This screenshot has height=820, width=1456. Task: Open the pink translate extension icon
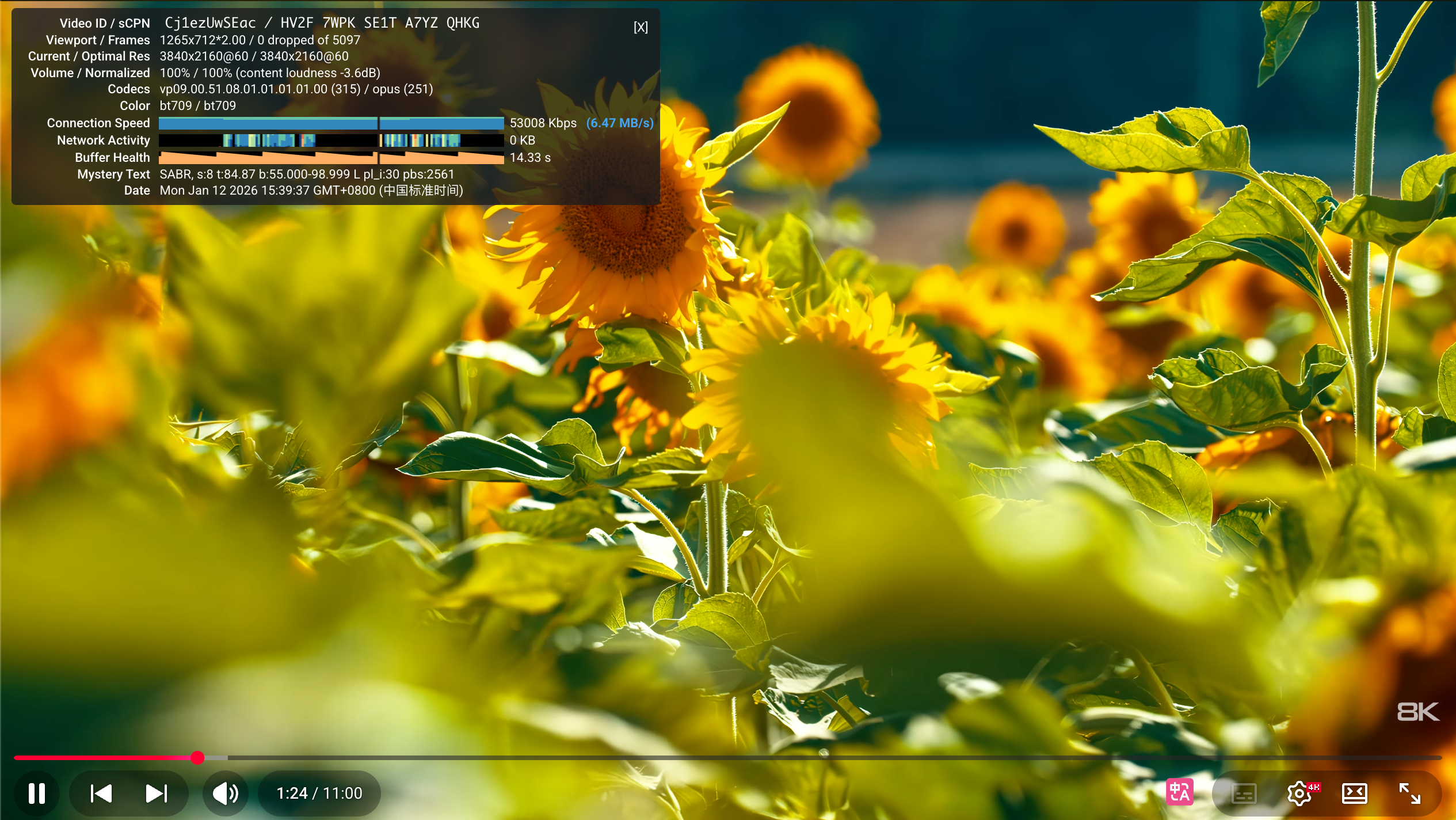(1179, 792)
